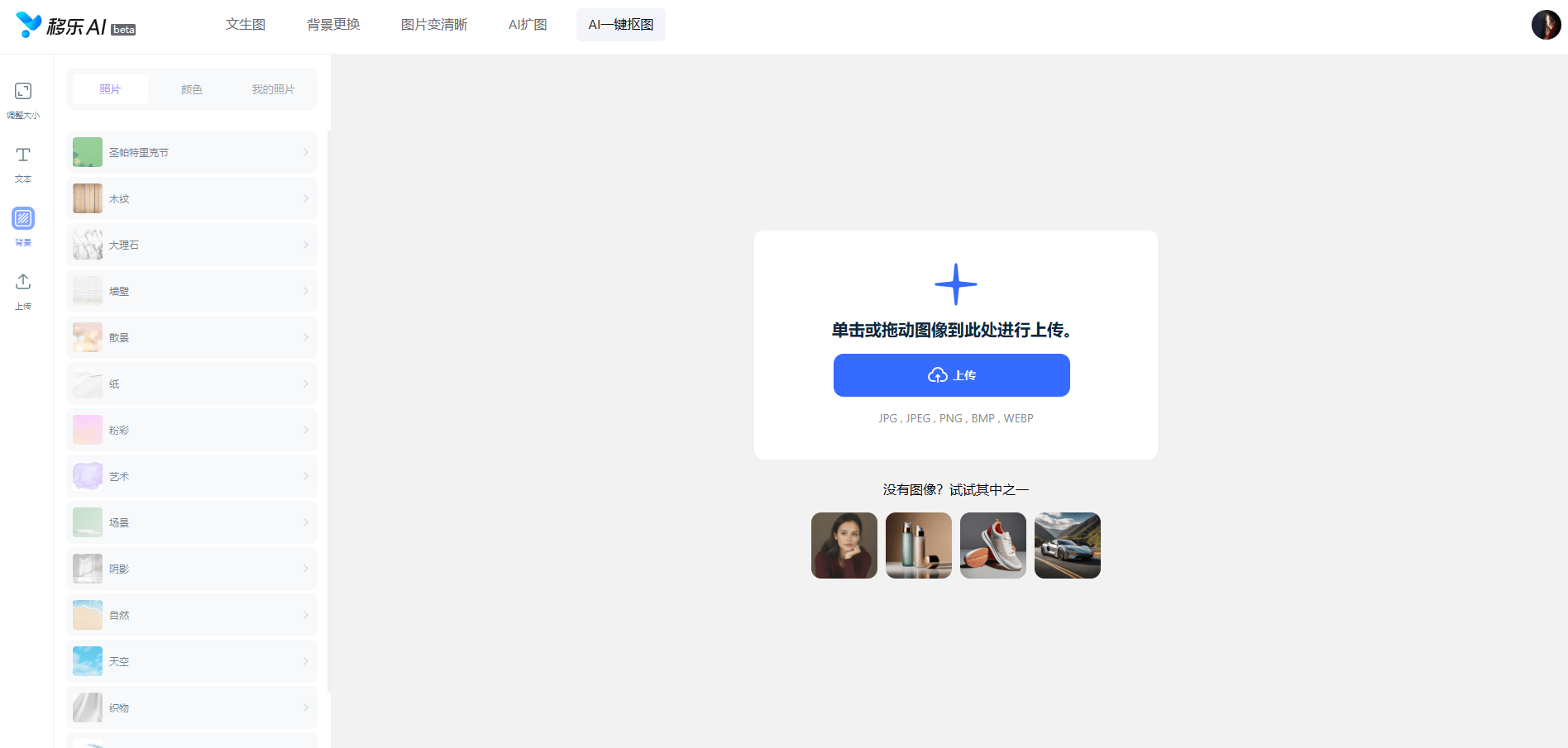Image resolution: width=1568 pixels, height=748 pixels.
Task: Select the 背景 background tool
Action: coord(23,227)
